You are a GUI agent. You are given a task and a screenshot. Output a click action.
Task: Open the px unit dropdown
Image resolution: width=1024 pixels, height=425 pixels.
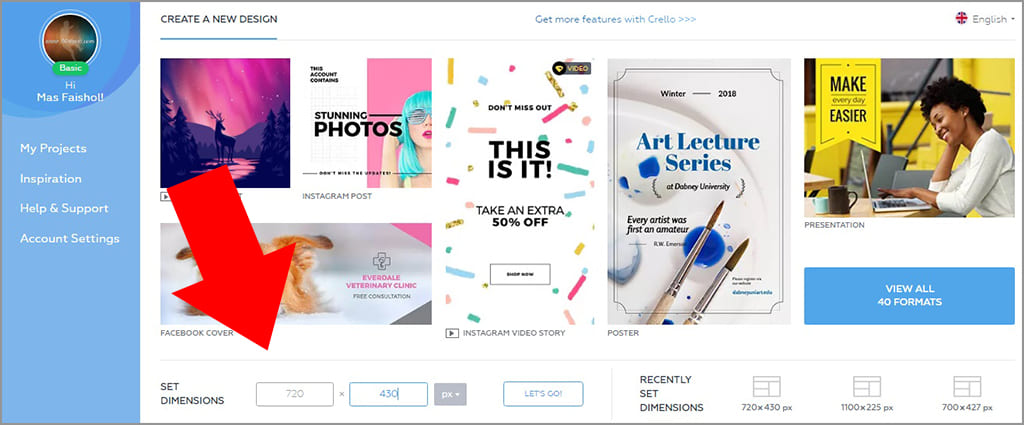coord(451,394)
